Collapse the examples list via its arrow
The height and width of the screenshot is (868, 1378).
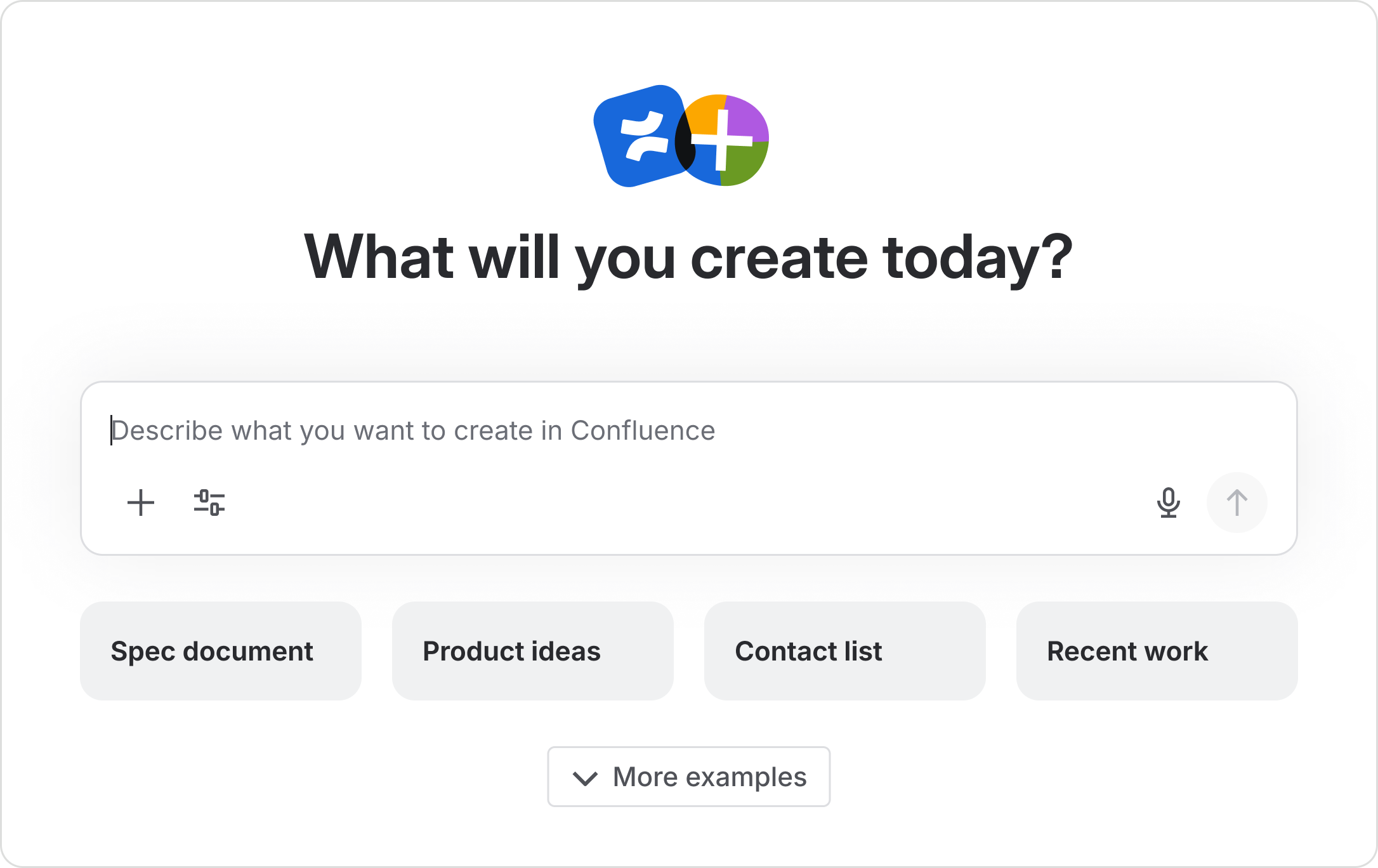point(586,778)
